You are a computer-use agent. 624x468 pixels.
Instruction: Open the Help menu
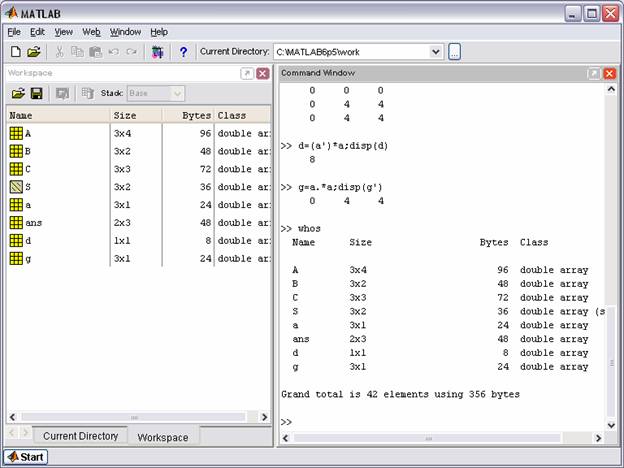pyautogui.click(x=159, y=32)
